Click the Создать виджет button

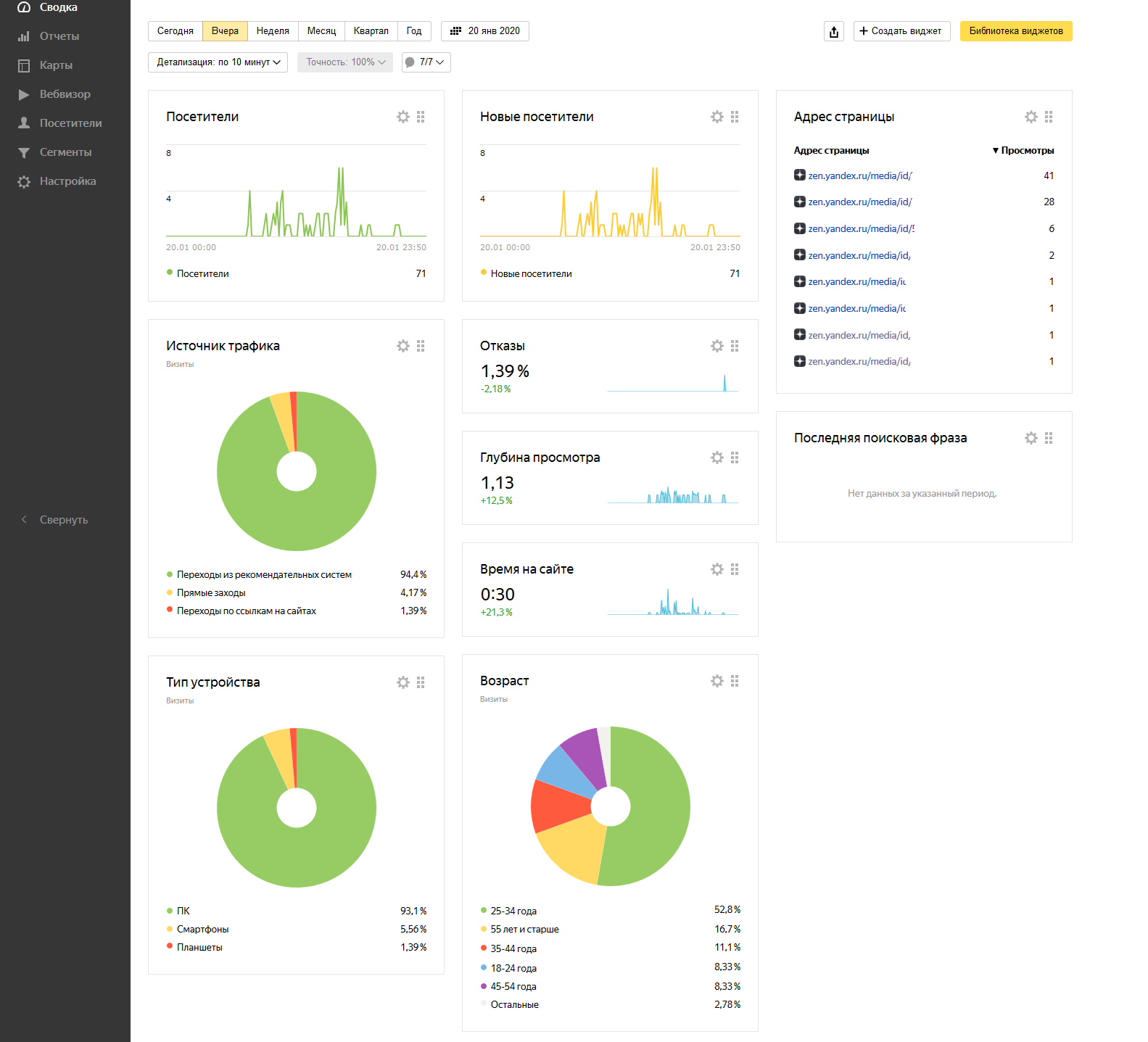coord(901,31)
